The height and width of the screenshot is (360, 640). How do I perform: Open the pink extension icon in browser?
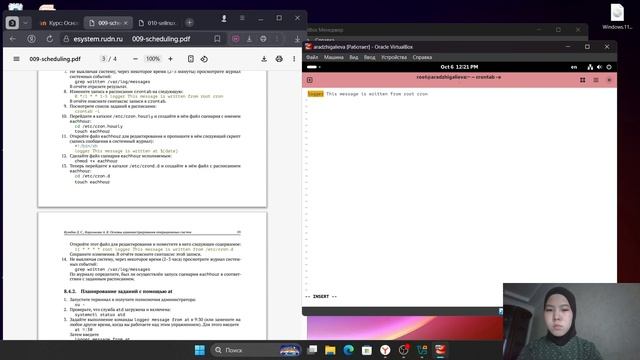pyautogui.click(x=236, y=39)
